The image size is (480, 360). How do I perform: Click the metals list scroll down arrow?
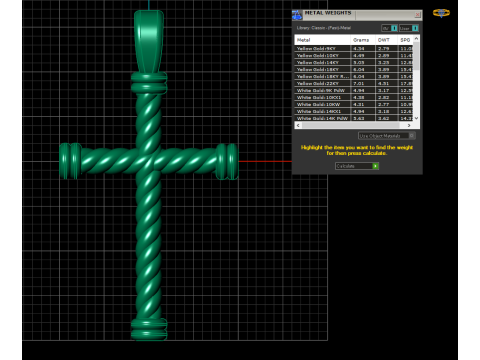416,118
